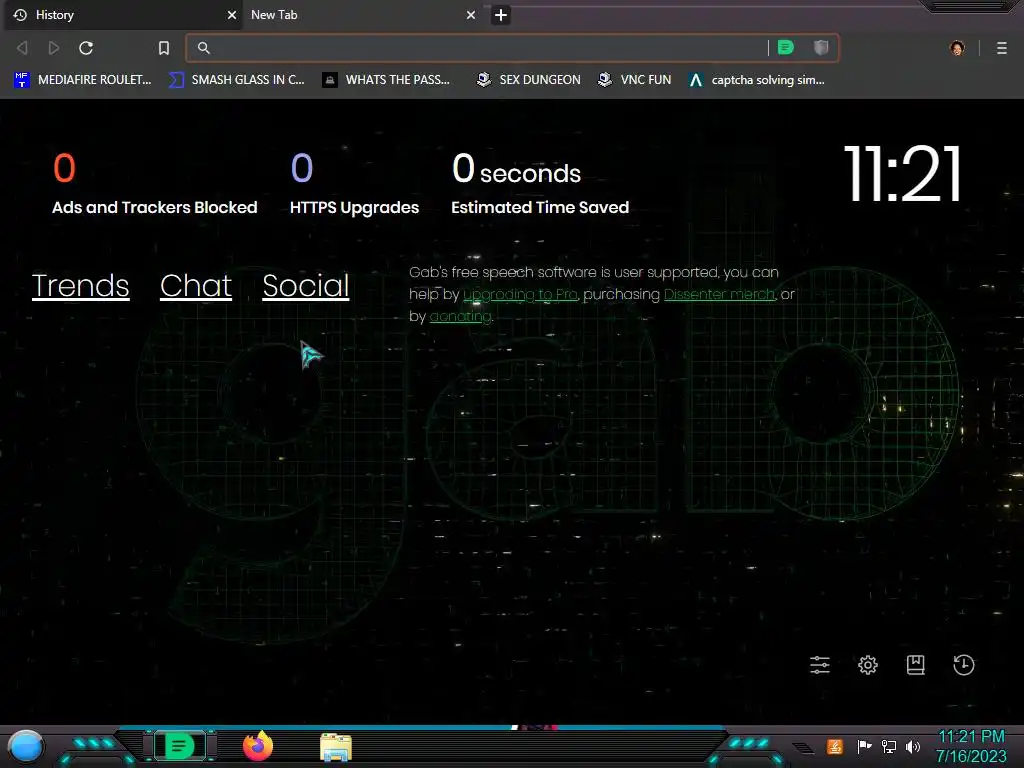Click the Ads and Trackers Blocked counter
Image resolution: width=1024 pixels, height=768 pixels.
pyautogui.click(x=155, y=184)
